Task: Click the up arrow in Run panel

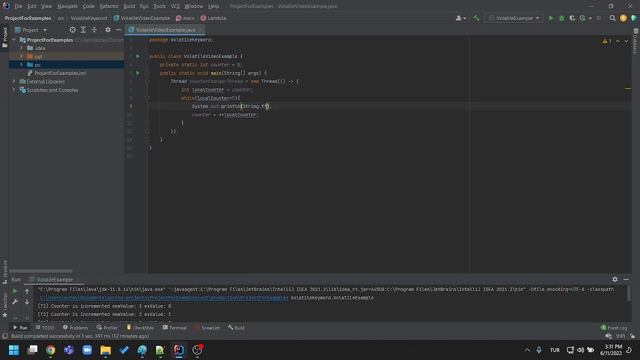Action: pos(27,291)
